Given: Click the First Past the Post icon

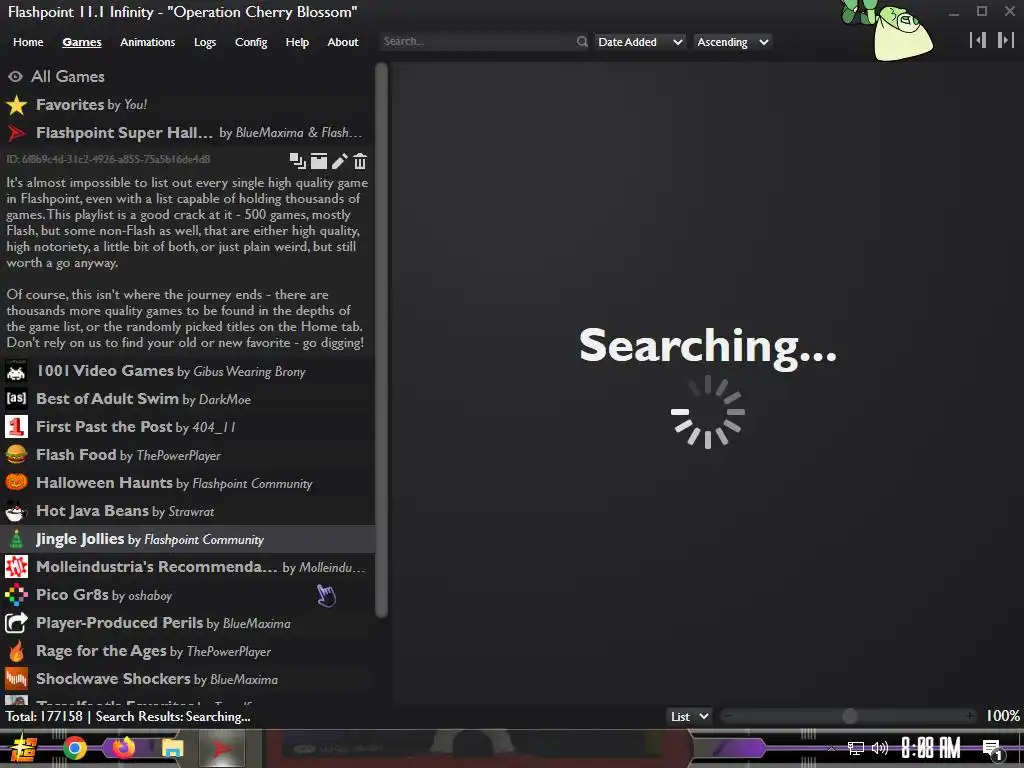Looking at the screenshot, I should (16, 426).
